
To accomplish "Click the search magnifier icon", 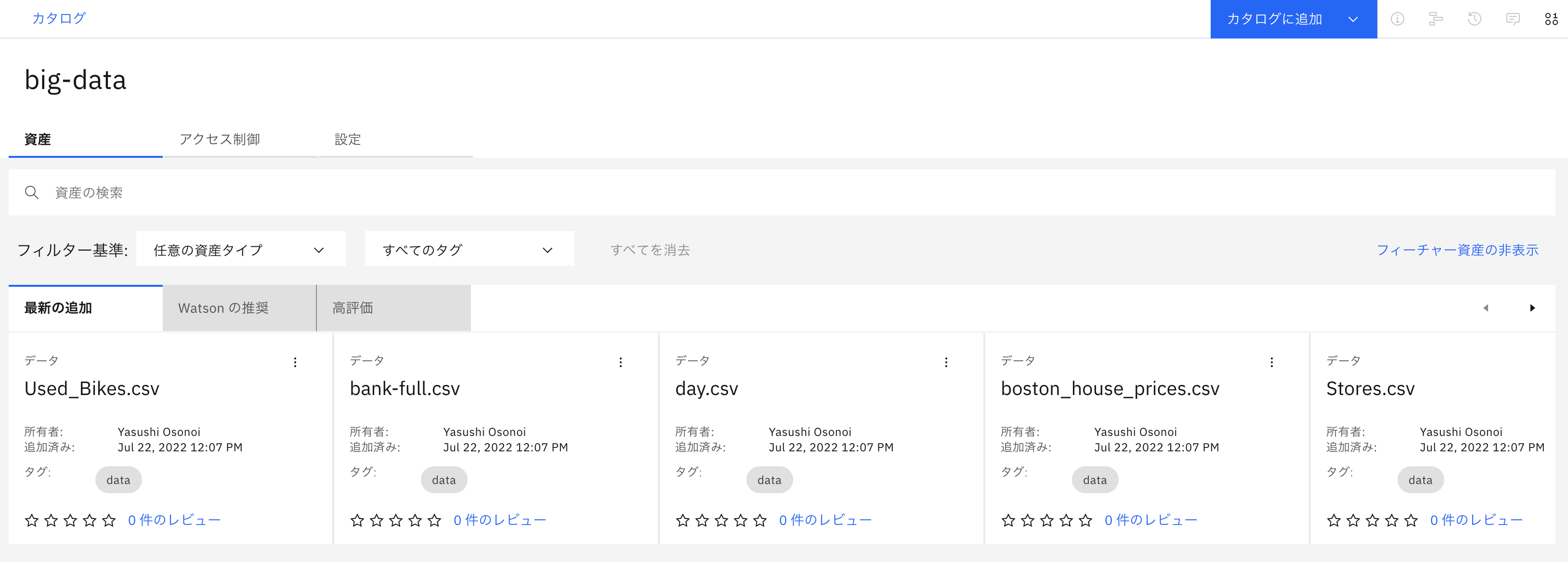I will click(x=32, y=193).
